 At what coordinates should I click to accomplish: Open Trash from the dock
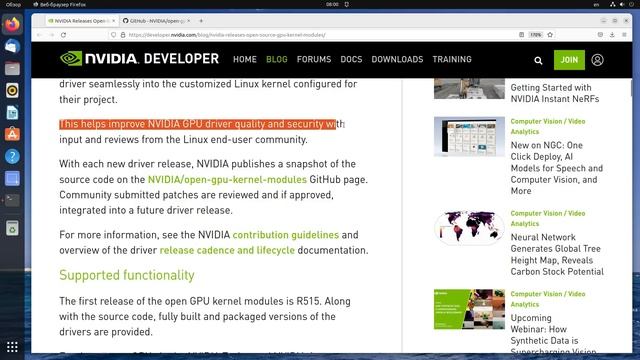click(x=12, y=229)
